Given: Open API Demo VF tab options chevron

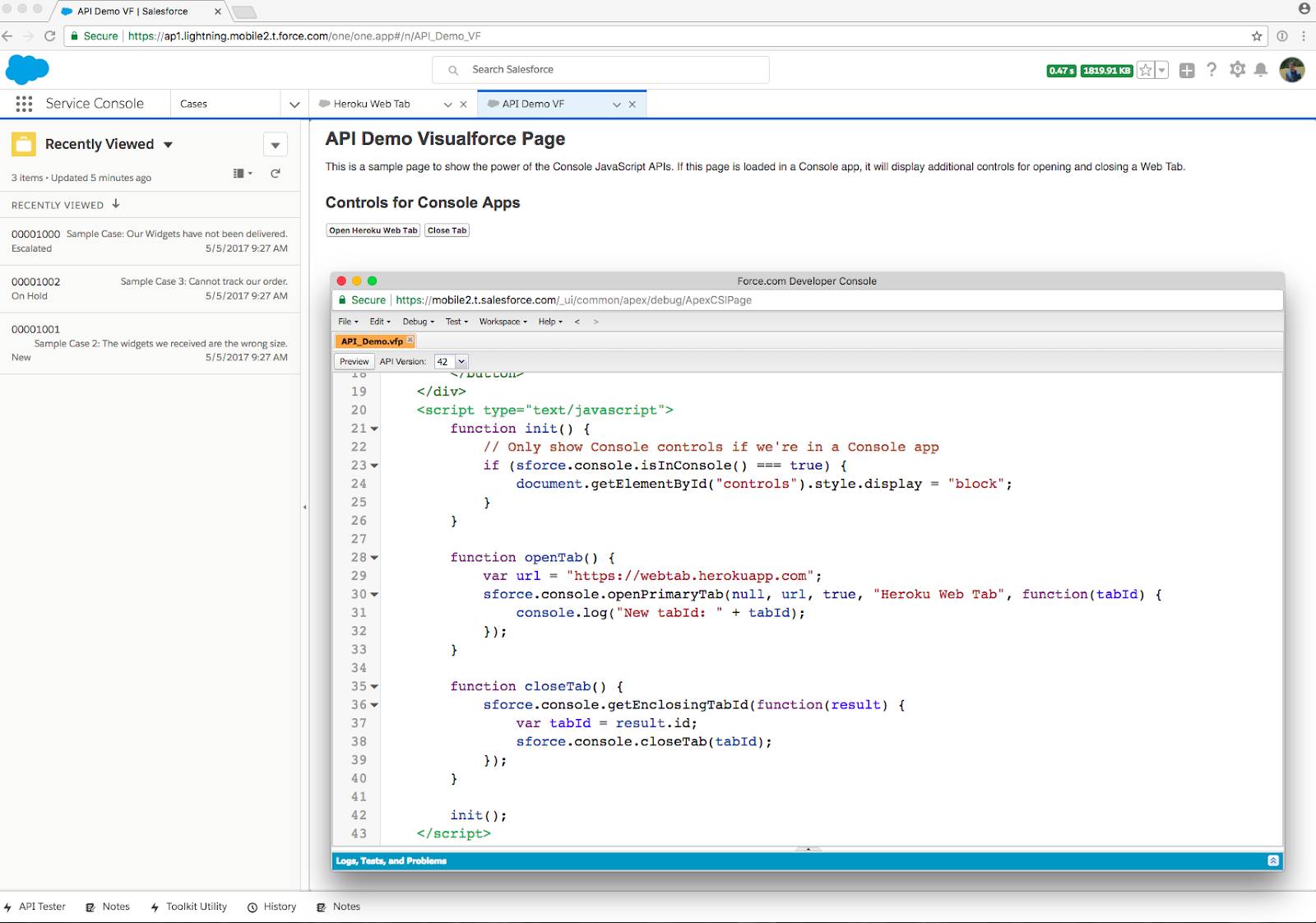Looking at the screenshot, I should tap(617, 104).
